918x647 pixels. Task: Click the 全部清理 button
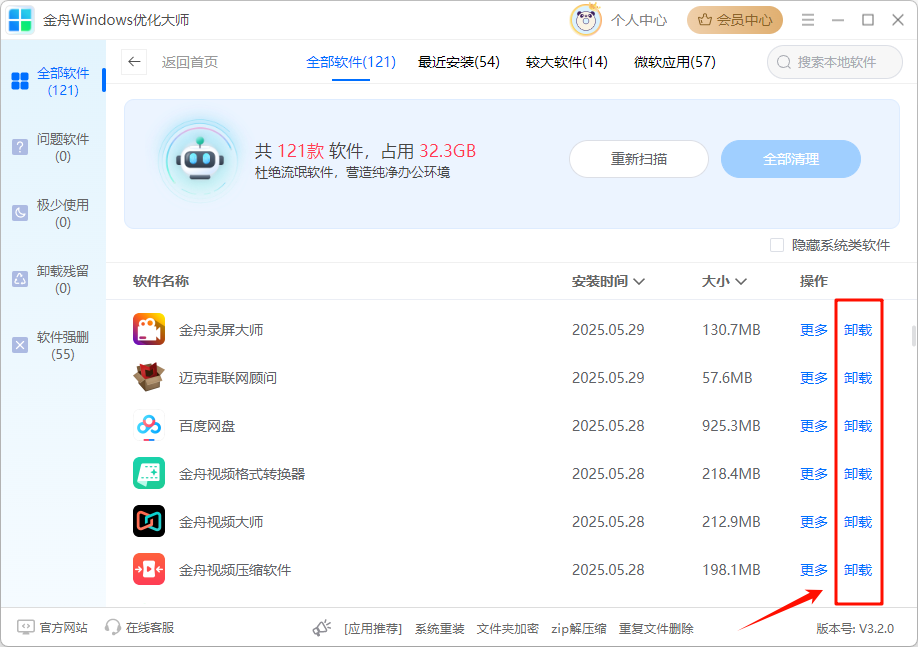pos(790,159)
